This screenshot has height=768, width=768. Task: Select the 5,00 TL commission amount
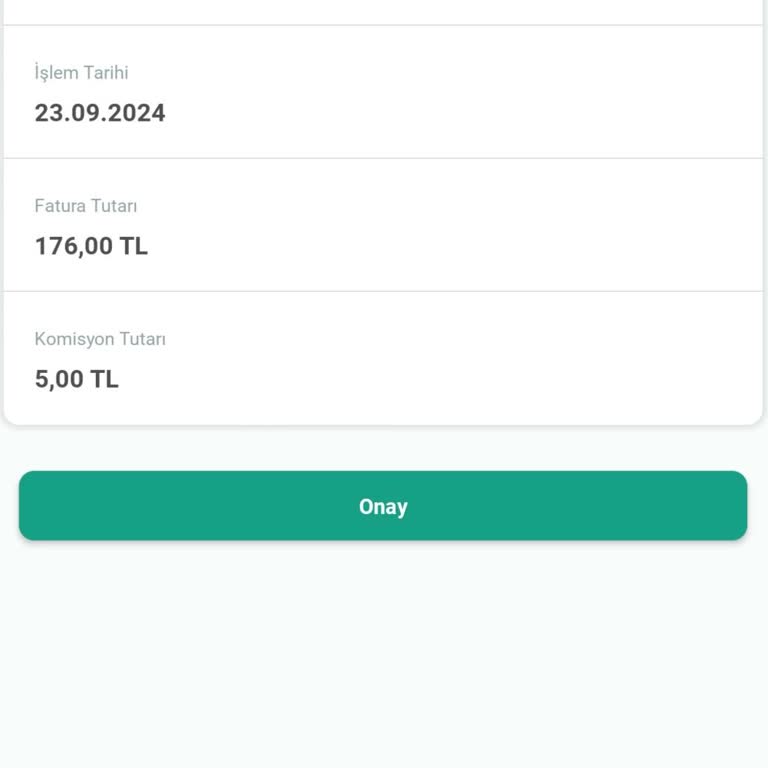(76, 379)
